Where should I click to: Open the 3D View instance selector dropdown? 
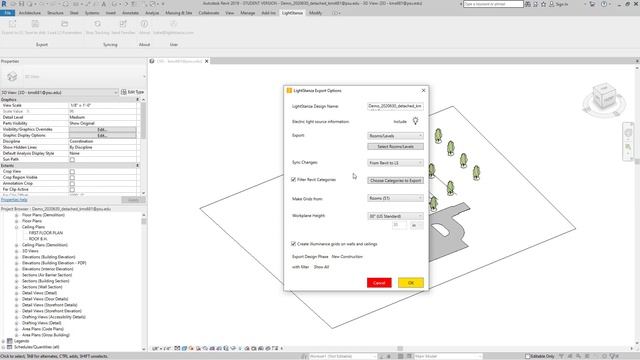[x=59, y=92]
